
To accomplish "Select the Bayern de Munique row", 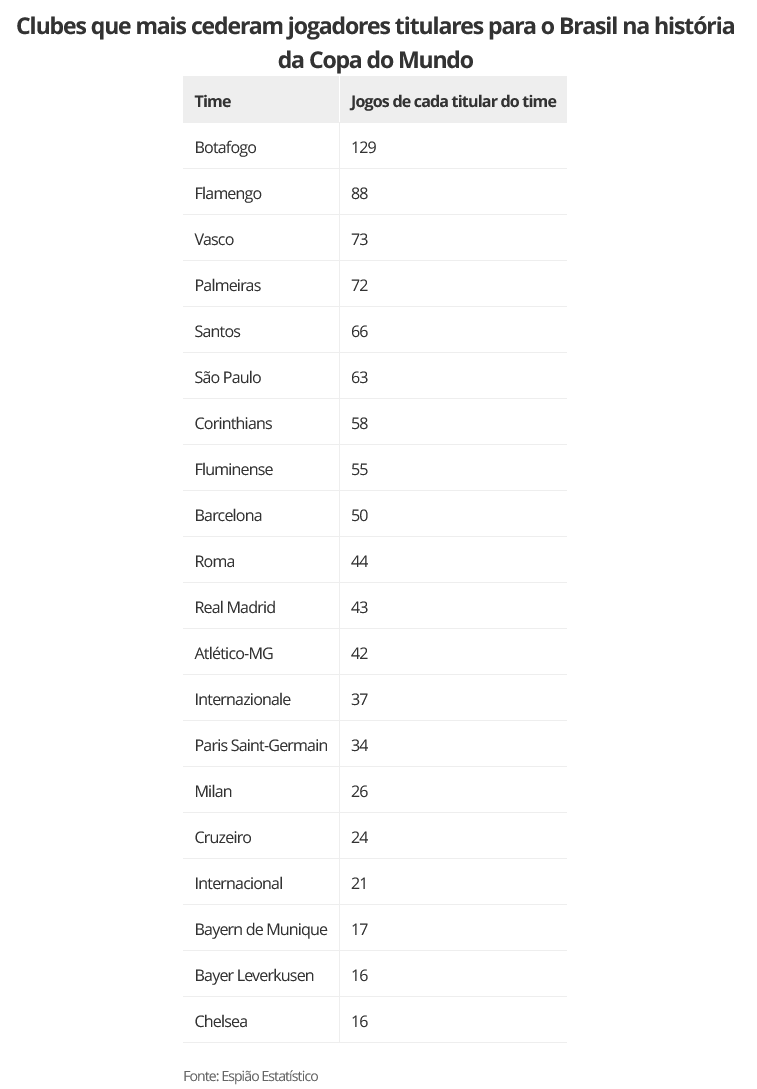I will click(x=261, y=929).
